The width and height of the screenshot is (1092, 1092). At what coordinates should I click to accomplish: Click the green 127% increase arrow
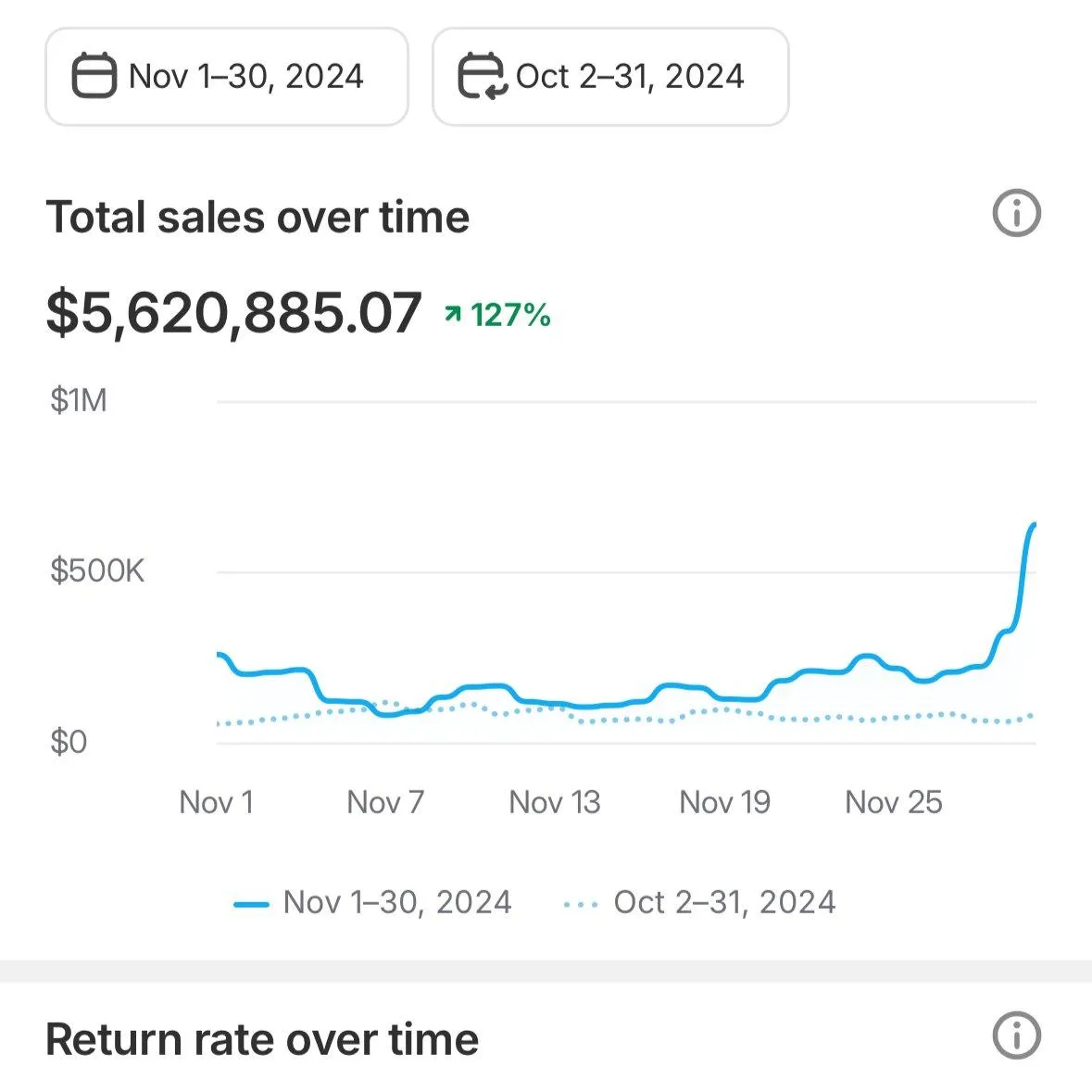(452, 315)
